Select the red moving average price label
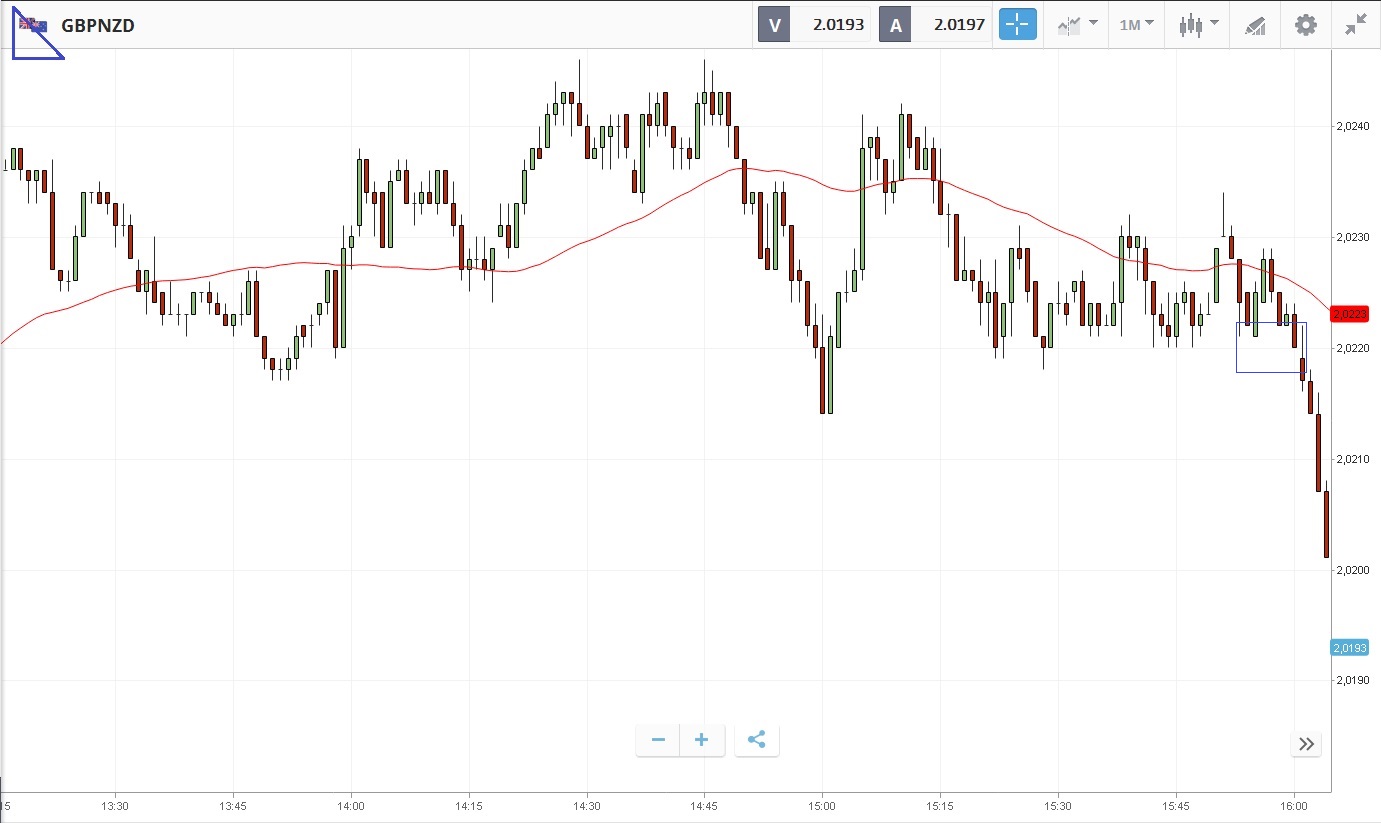This screenshot has width=1381, height=823. (1349, 314)
